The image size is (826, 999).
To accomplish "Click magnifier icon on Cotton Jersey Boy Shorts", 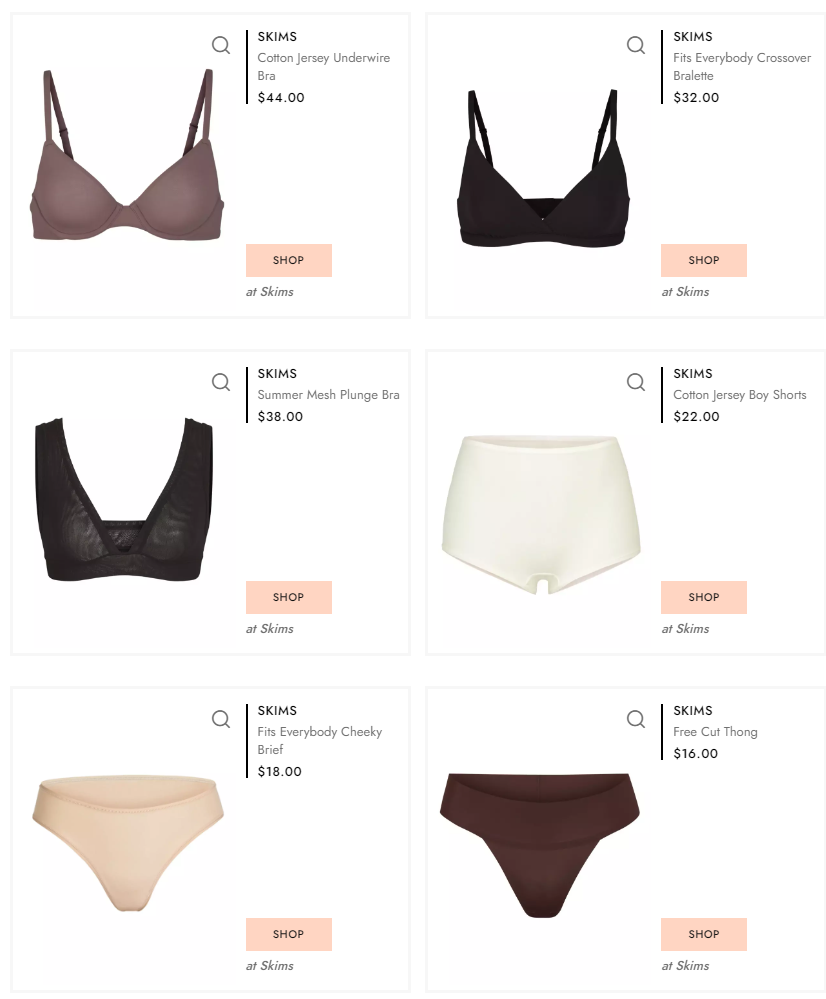I will click(x=635, y=382).
